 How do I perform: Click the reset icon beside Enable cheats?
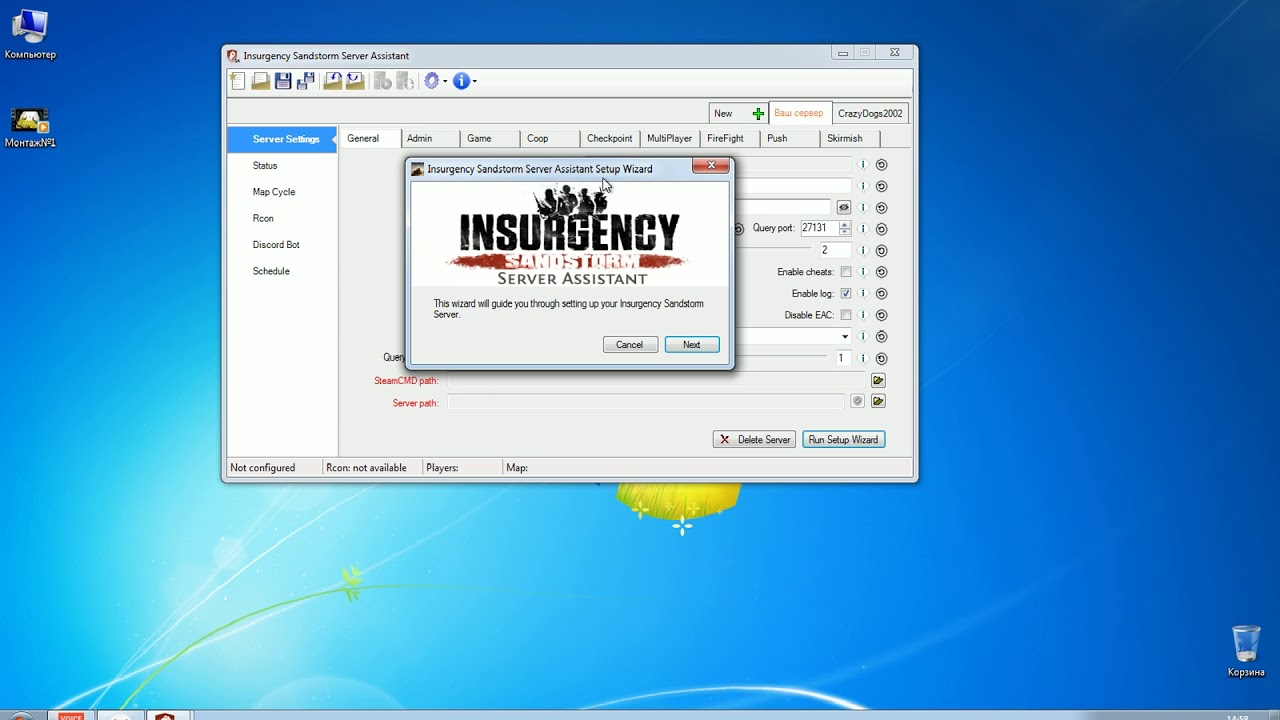[x=881, y=272]
